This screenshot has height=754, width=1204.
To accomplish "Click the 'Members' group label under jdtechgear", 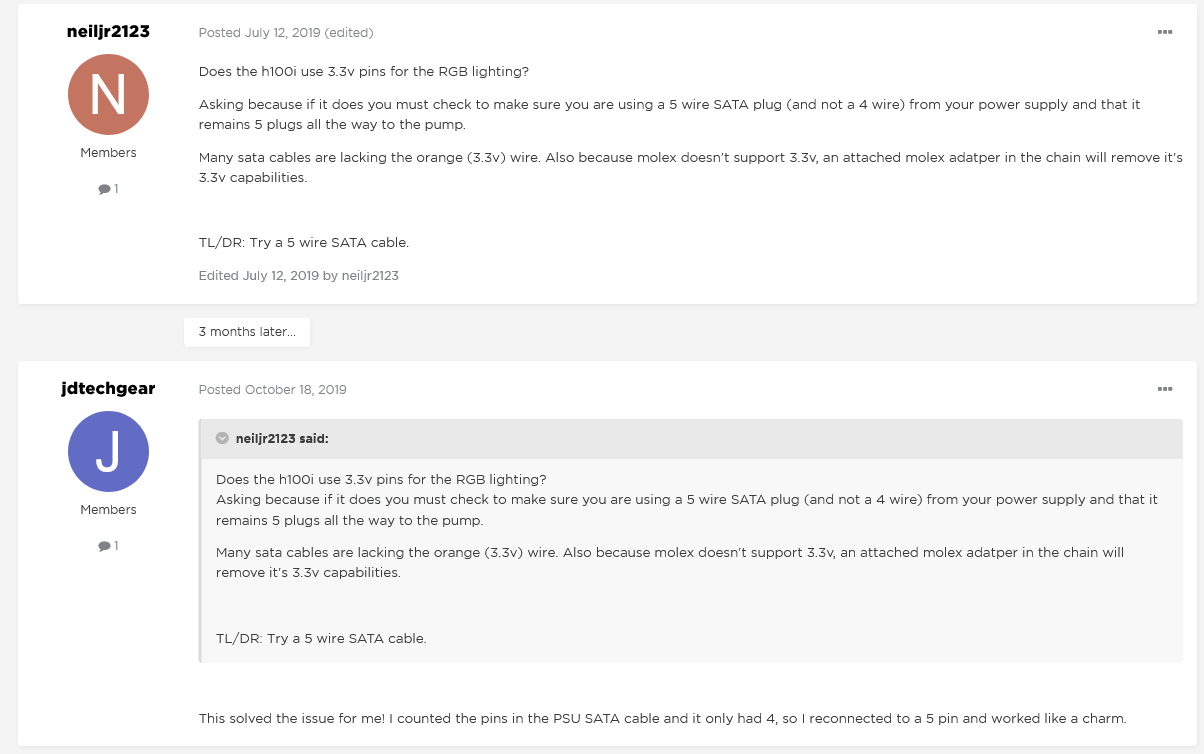I will (108, 510).
